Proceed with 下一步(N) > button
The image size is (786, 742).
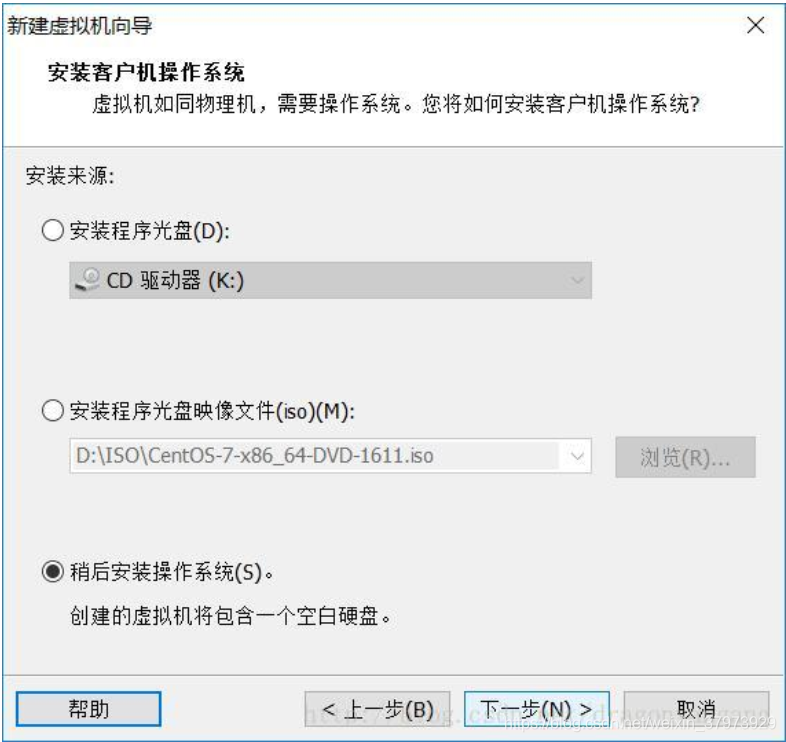pyautogui.click(x=537, y=709)
